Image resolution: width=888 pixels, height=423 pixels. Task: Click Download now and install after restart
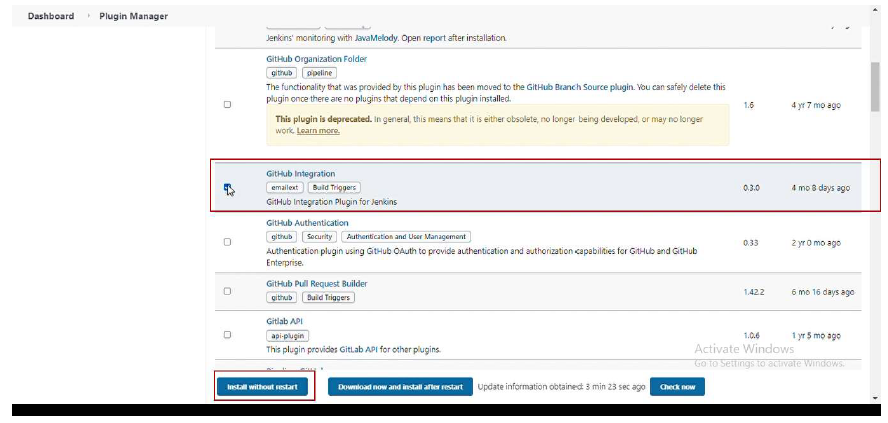tap(400, 387)
